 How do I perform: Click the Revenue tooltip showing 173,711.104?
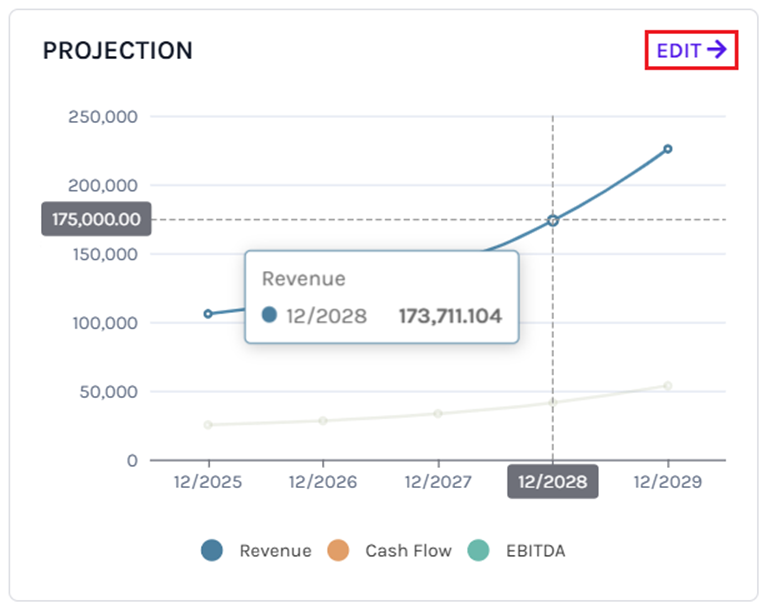382,297
